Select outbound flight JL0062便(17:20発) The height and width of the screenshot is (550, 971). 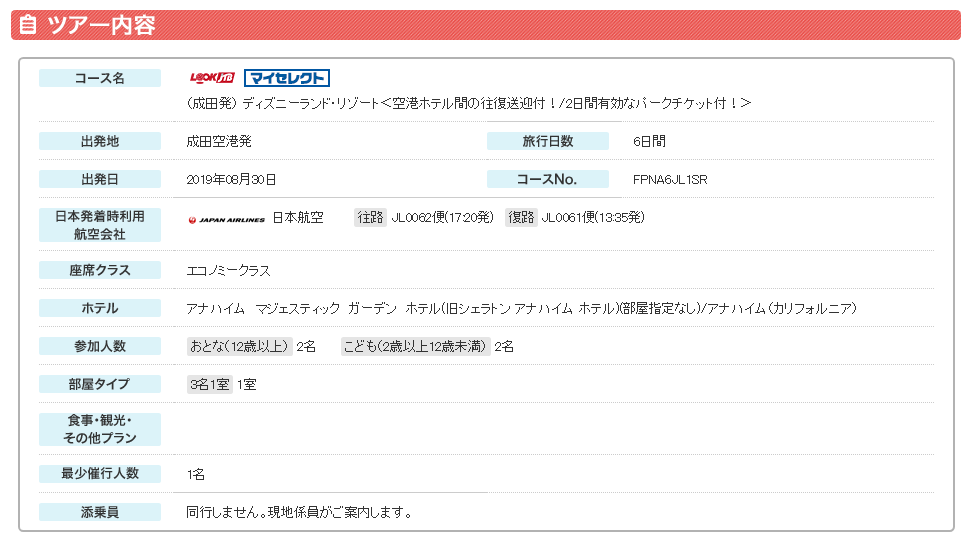pos(442,217)
